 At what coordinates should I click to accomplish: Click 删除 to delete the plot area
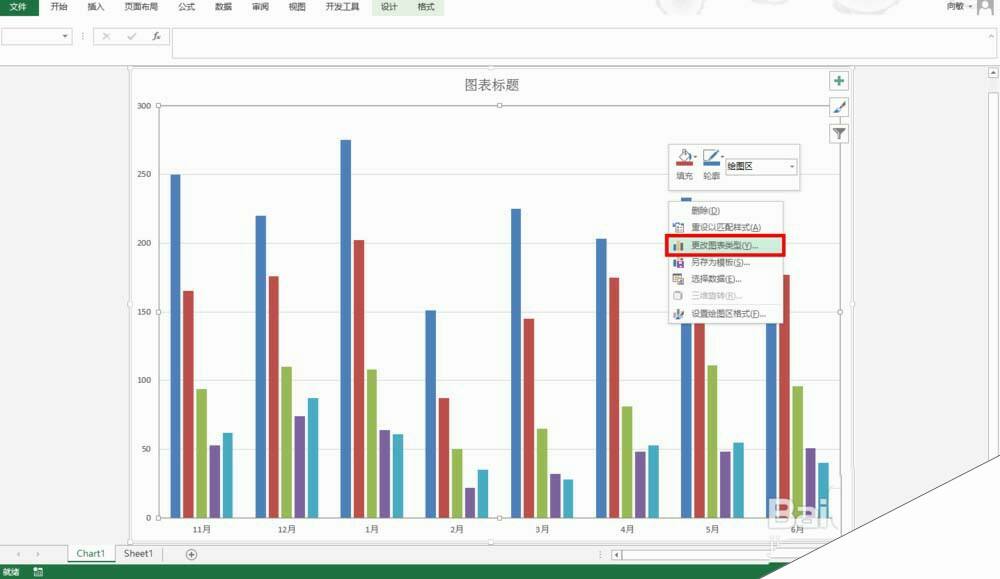pyautogui.click(x=705, y=210)
